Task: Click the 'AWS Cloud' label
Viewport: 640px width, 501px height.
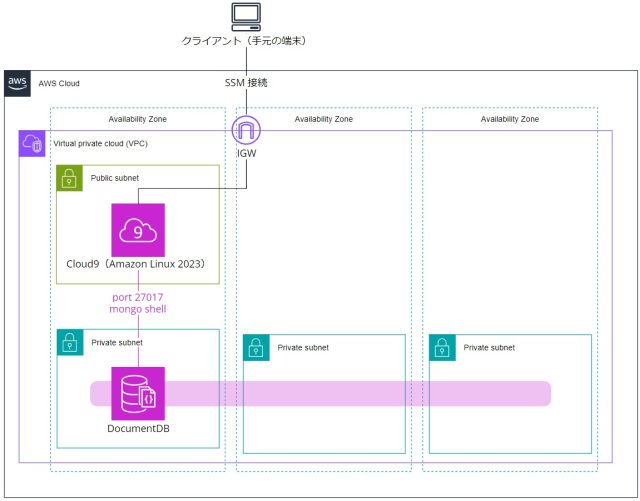Action: (x=59, y=84)
